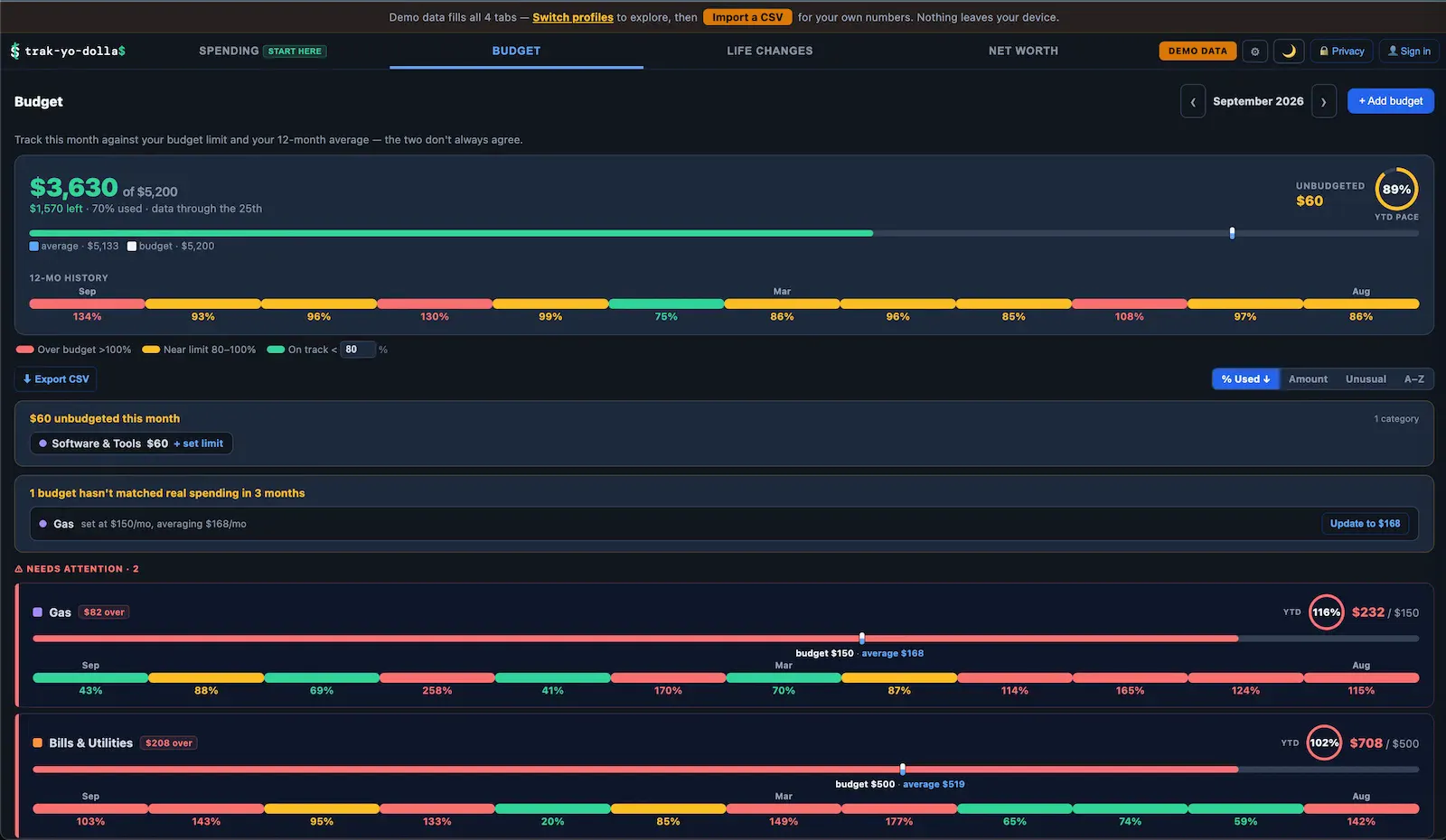Screen dimensions: 1446x840
Task: Click Bills & Utilities 102% YTD ring
Action: pyautogui.click(x=1324, y=743)
